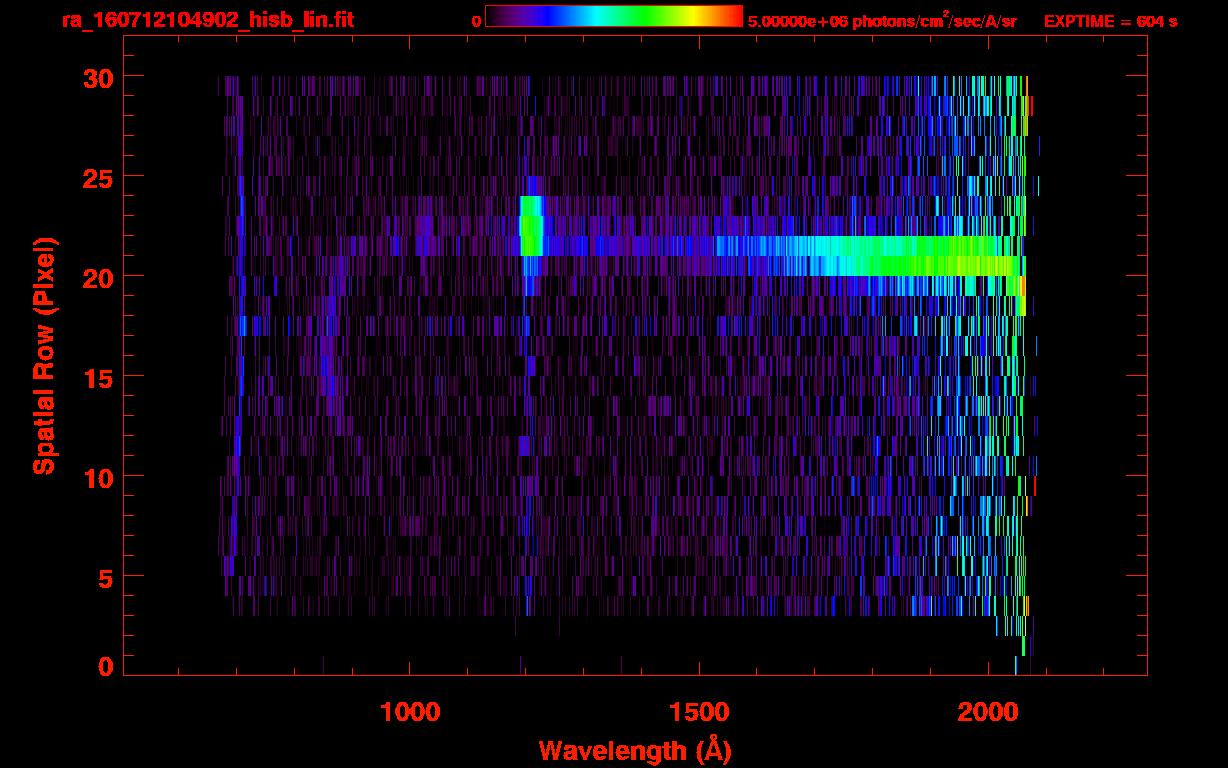Select the 2000 tick label on wavelength axis

click(x=986, y=712)
